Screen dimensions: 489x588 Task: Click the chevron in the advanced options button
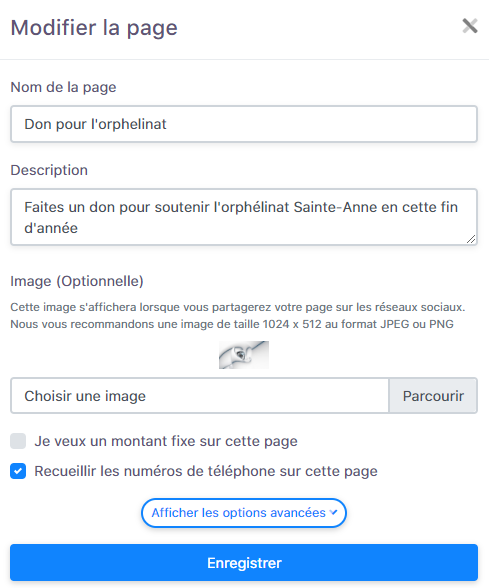[x=333, y=513]
